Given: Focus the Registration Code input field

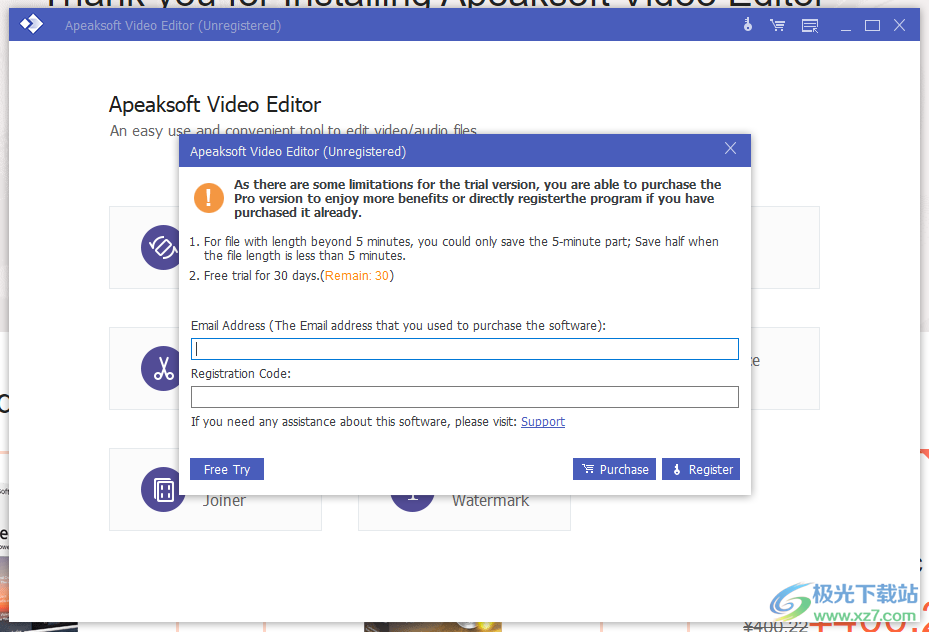Looking at the screenshot, I should (x=464, y=397).
